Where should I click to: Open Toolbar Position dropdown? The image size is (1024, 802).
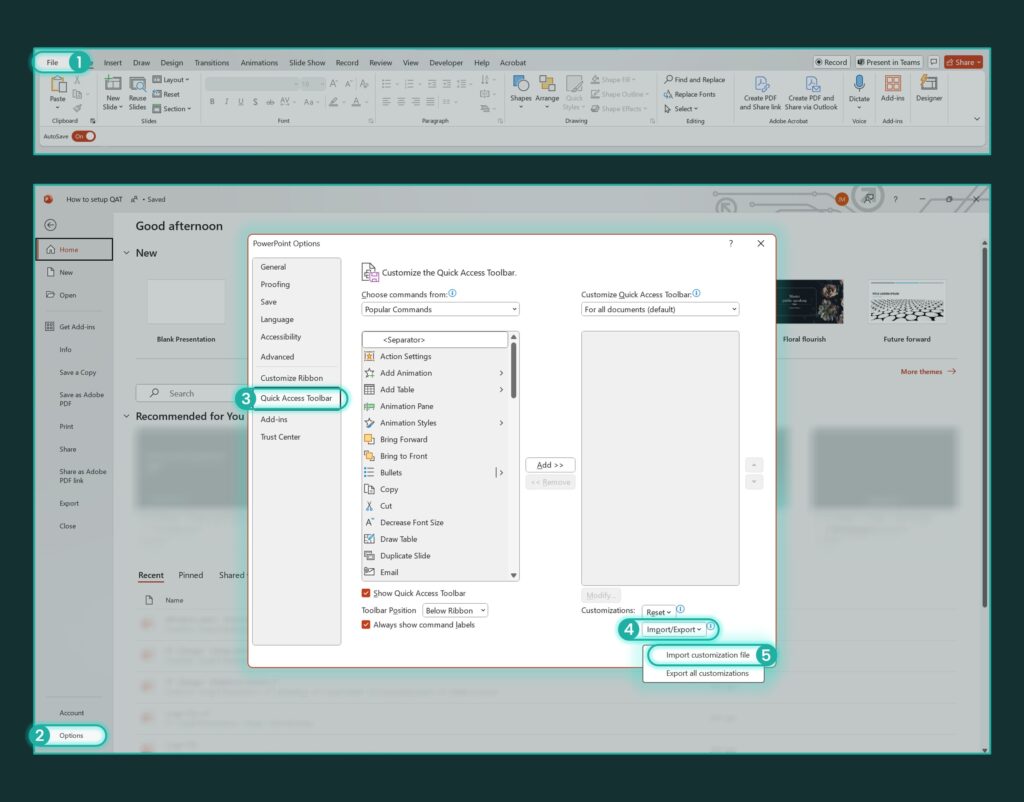click(x=455, y=610)
